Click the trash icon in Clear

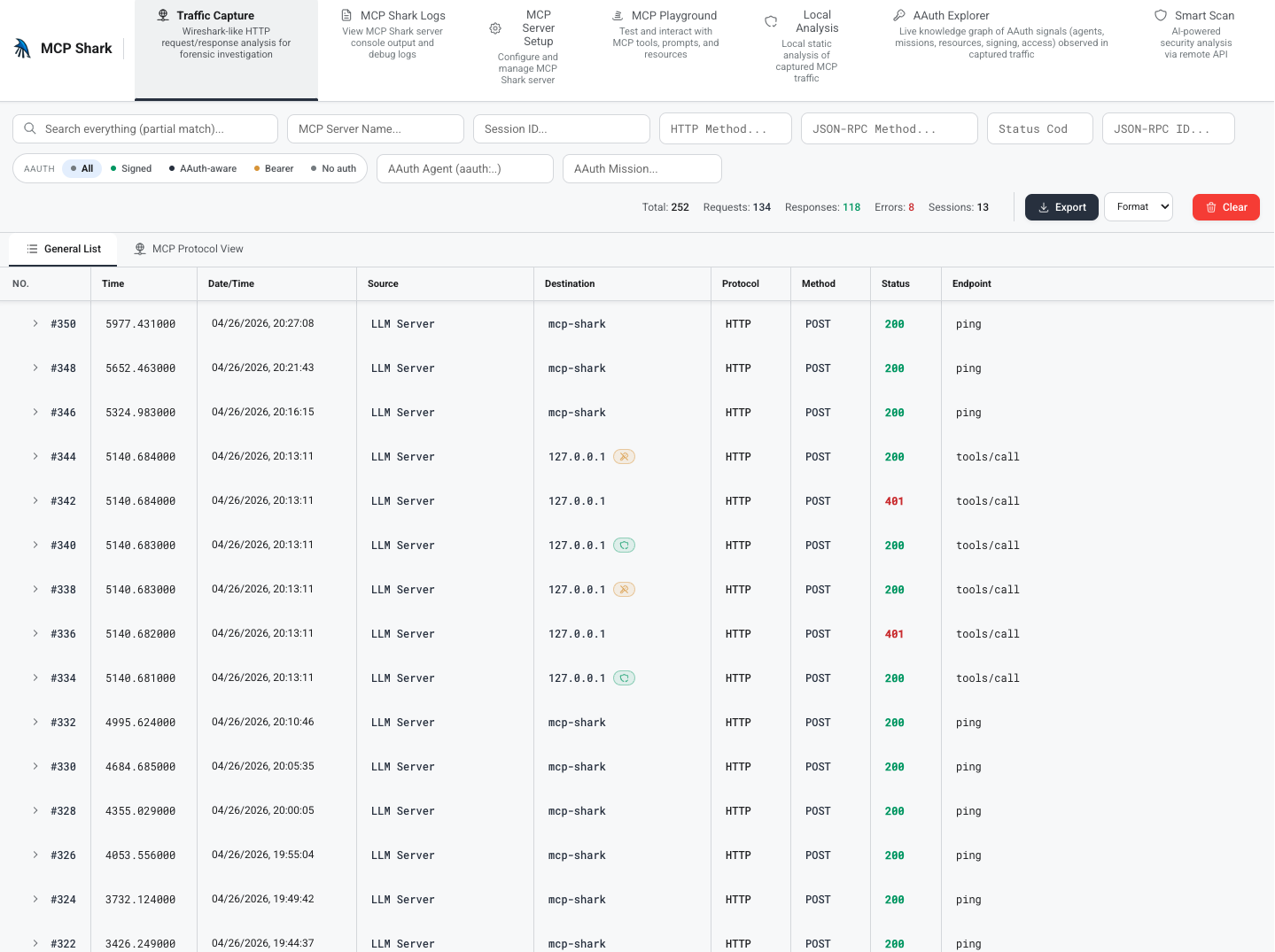tap(1211, 207)
